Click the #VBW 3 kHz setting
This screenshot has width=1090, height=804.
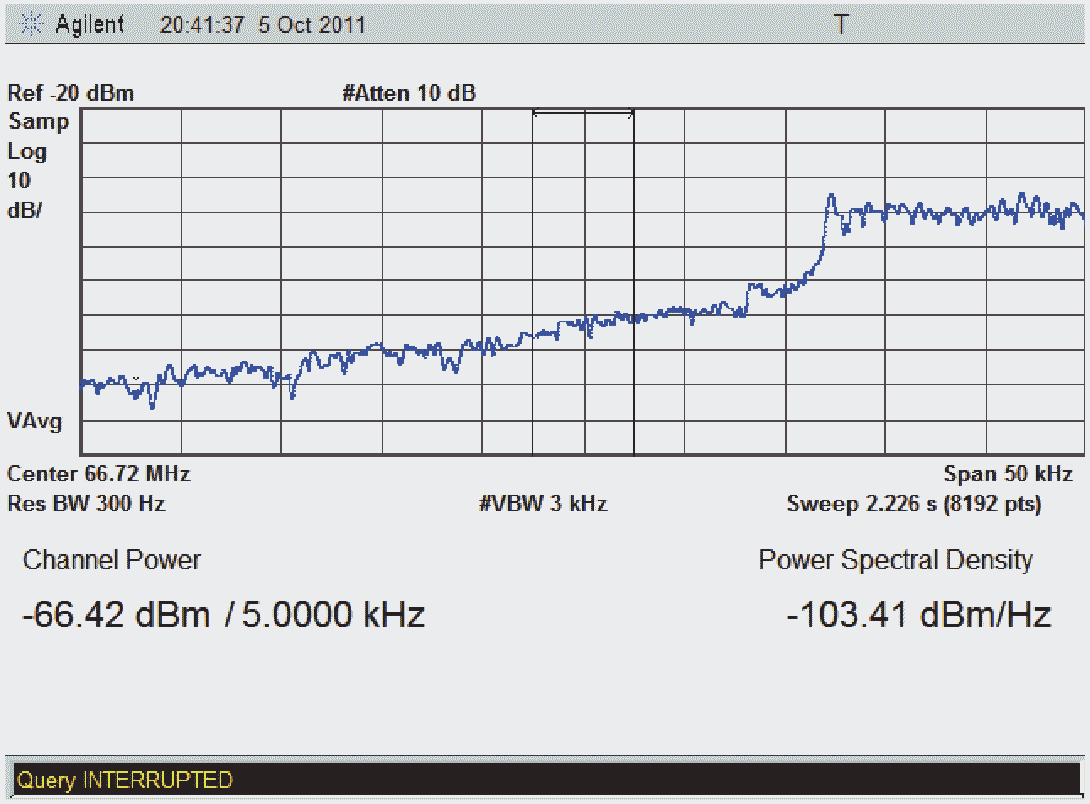pos(543,504)
